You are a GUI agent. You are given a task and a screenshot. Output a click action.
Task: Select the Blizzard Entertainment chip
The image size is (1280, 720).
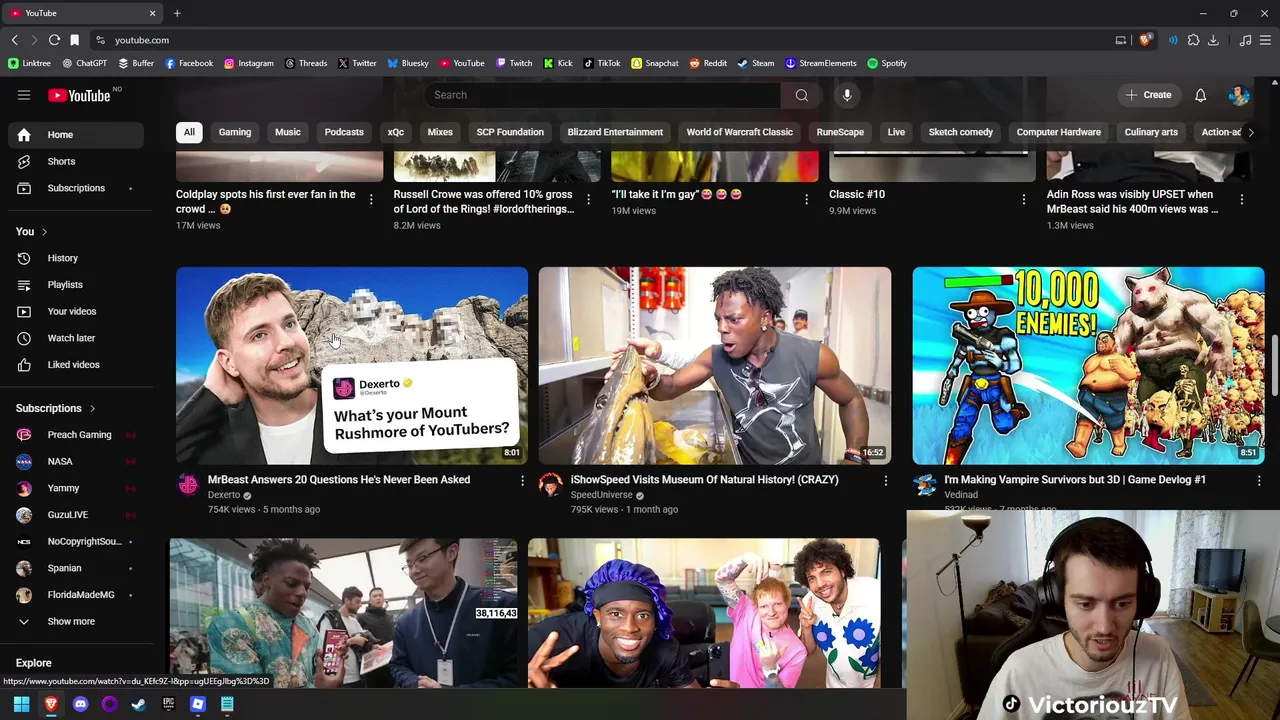coord(615,132)
